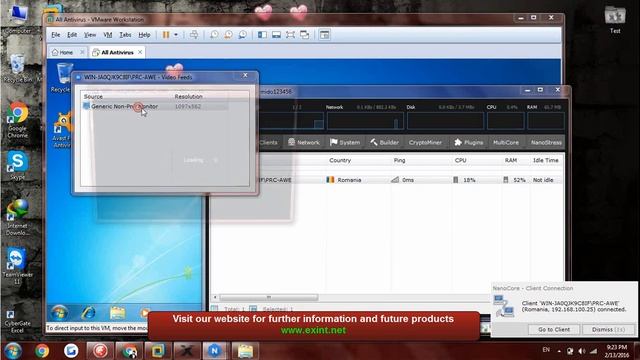This screenshot has height=360, width=640.
Task: Open the VMware Edit menu
Action: point(72,35)
